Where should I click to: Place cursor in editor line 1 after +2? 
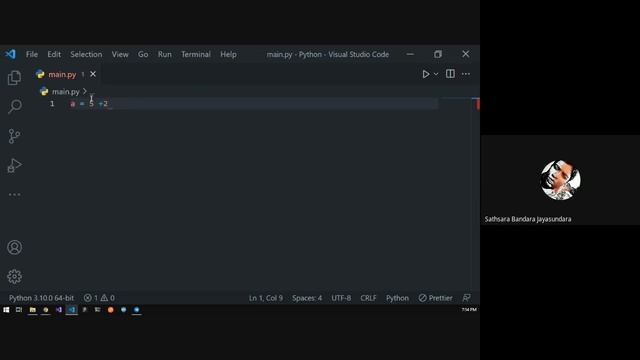(109, 104)
